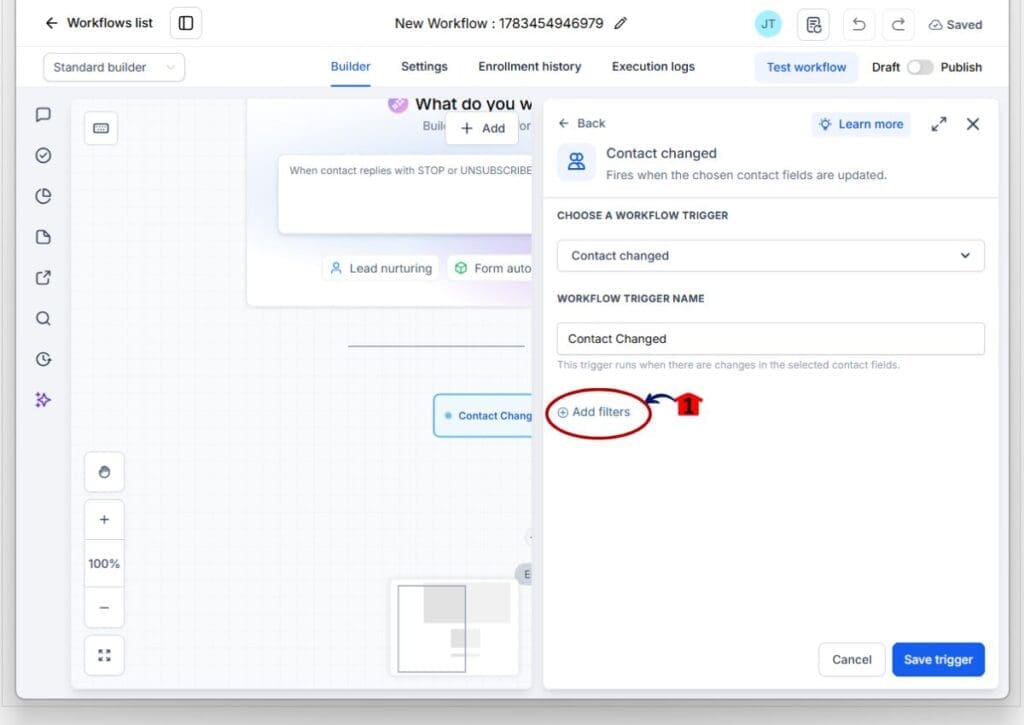The image size is (1024, 725).
Task: Click the prompt text box
Action: [406, 194]
